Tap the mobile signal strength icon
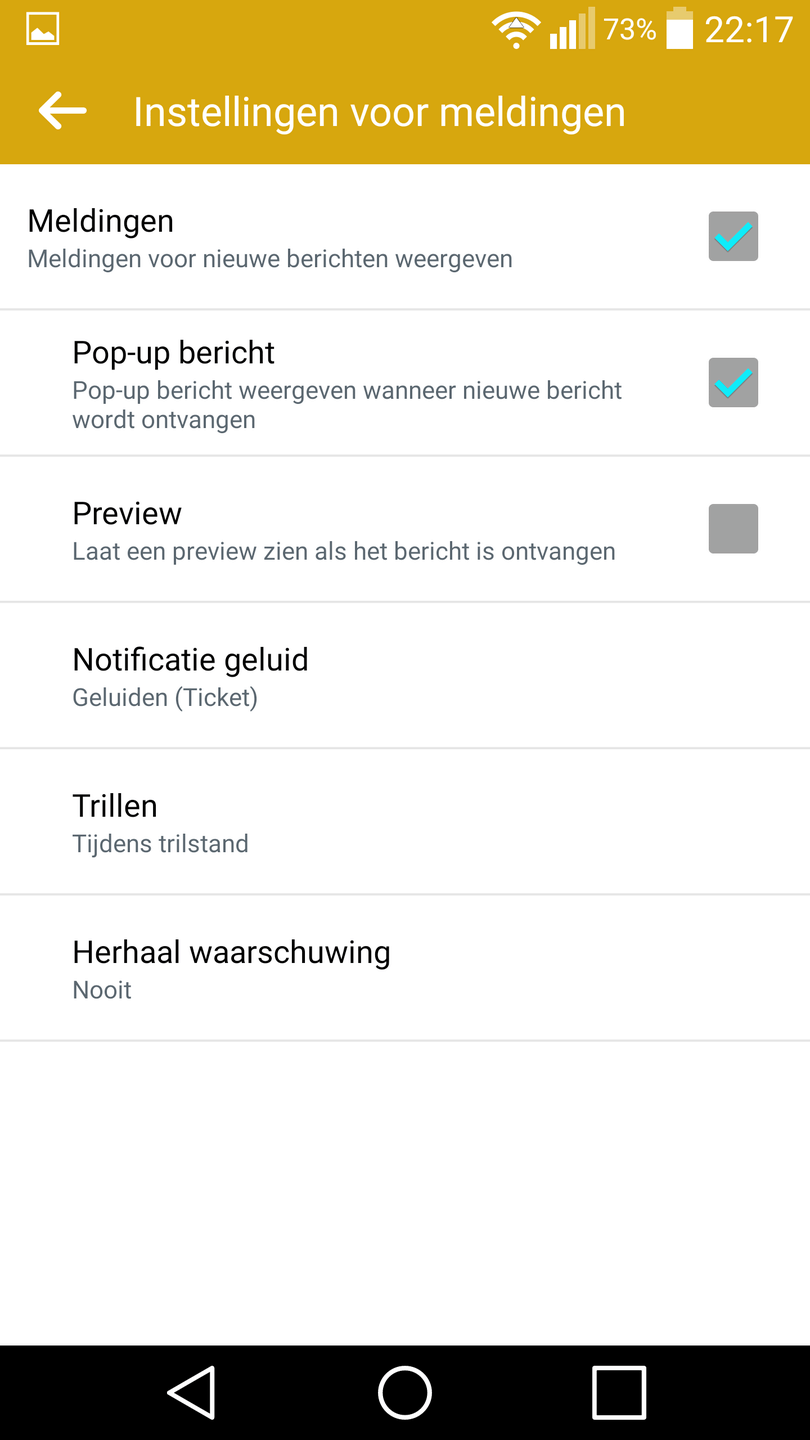The image size is (810, 1440). [571, 30]
